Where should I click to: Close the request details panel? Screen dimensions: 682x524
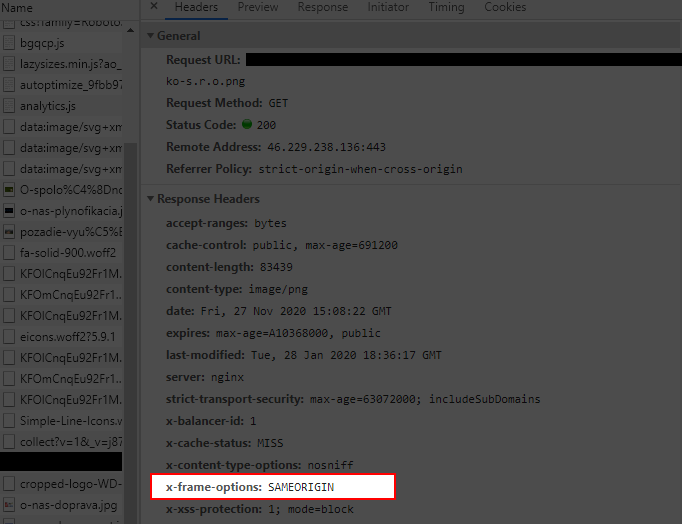click(x=153, y=7)
